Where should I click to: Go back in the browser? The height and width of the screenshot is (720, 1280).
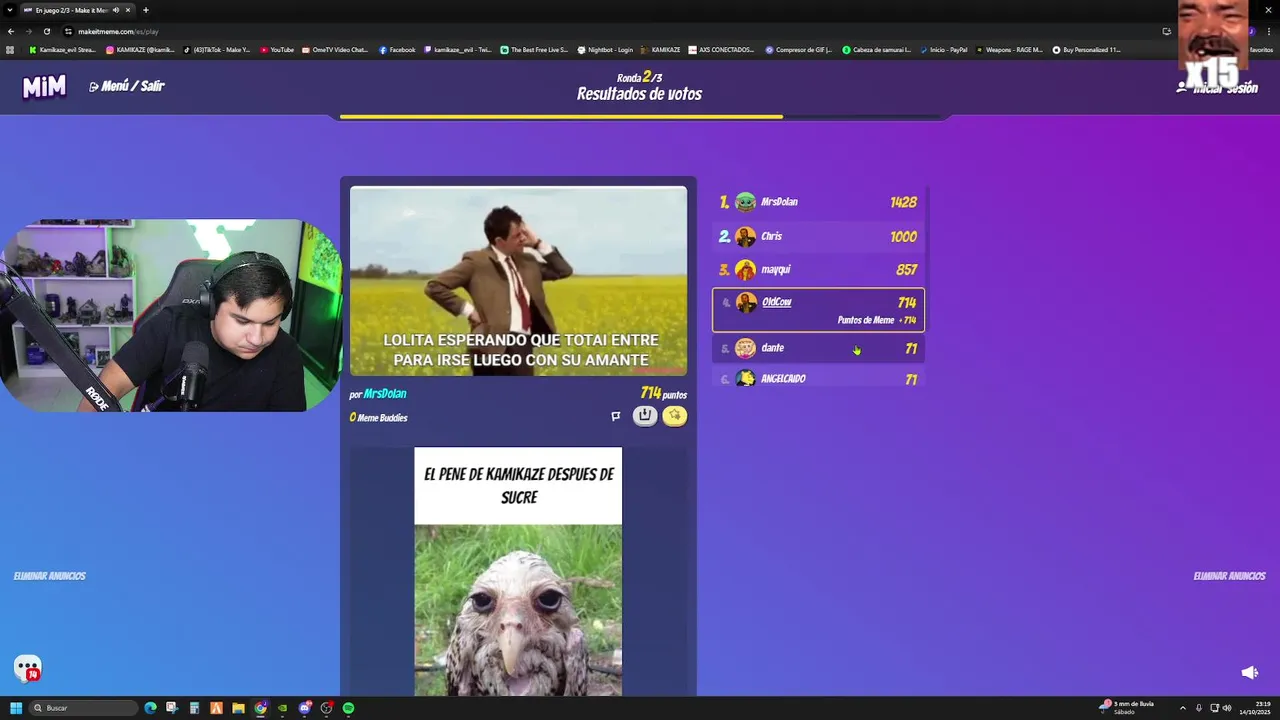pyautogui.click(x=11, y=31)
